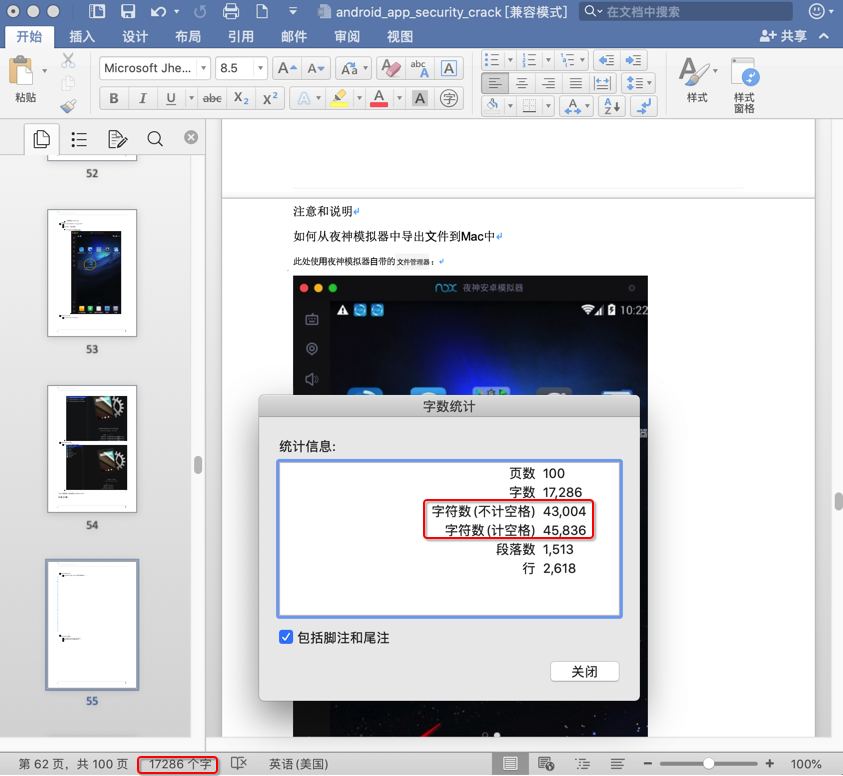The width and height of the screenshot is (843, 776).
Task: Toggle Bold formatting
Action: (x=113, y=98)
